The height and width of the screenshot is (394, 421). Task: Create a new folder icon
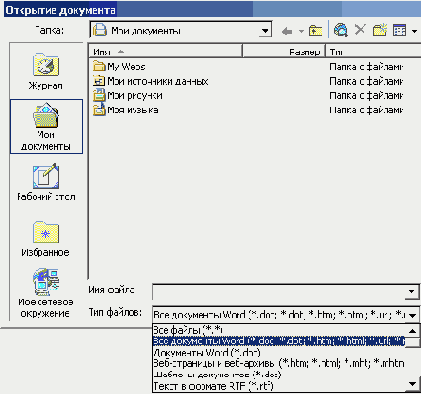[x=380, y=30]
